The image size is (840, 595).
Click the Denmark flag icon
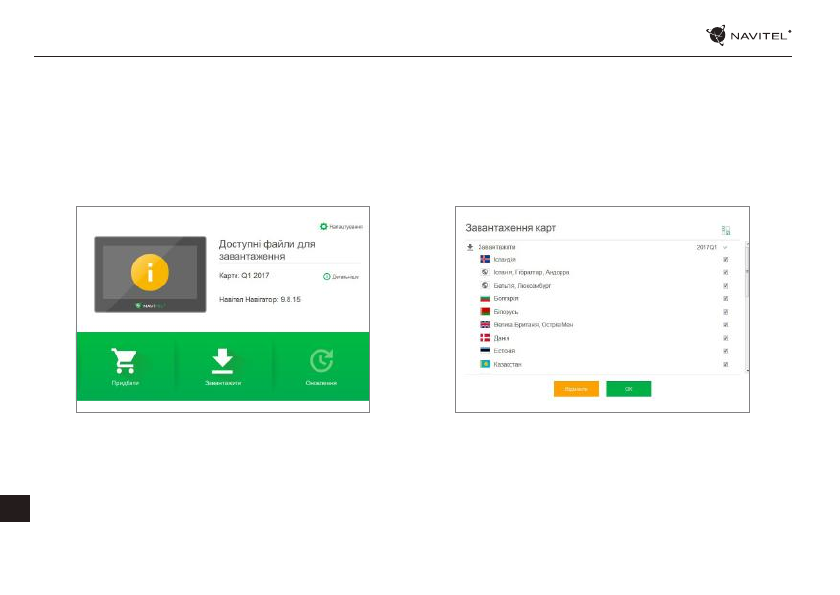tap(485, 338)
